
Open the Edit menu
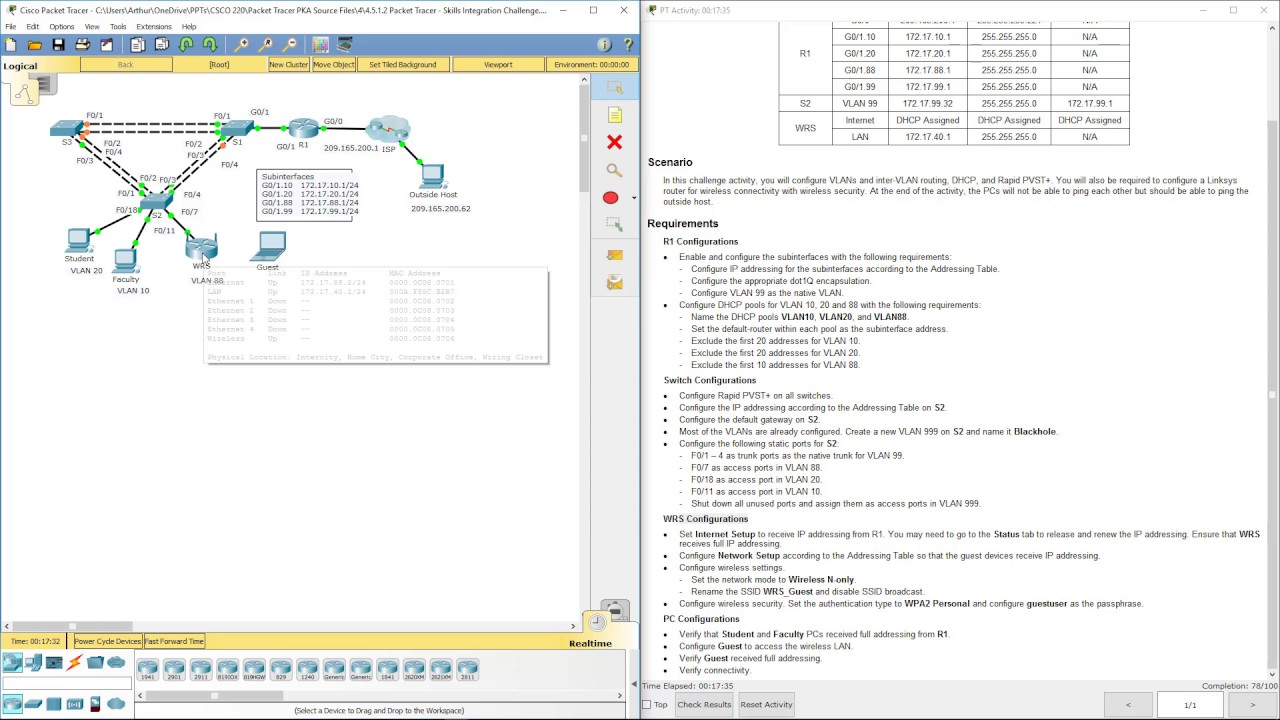click(33, 26)
